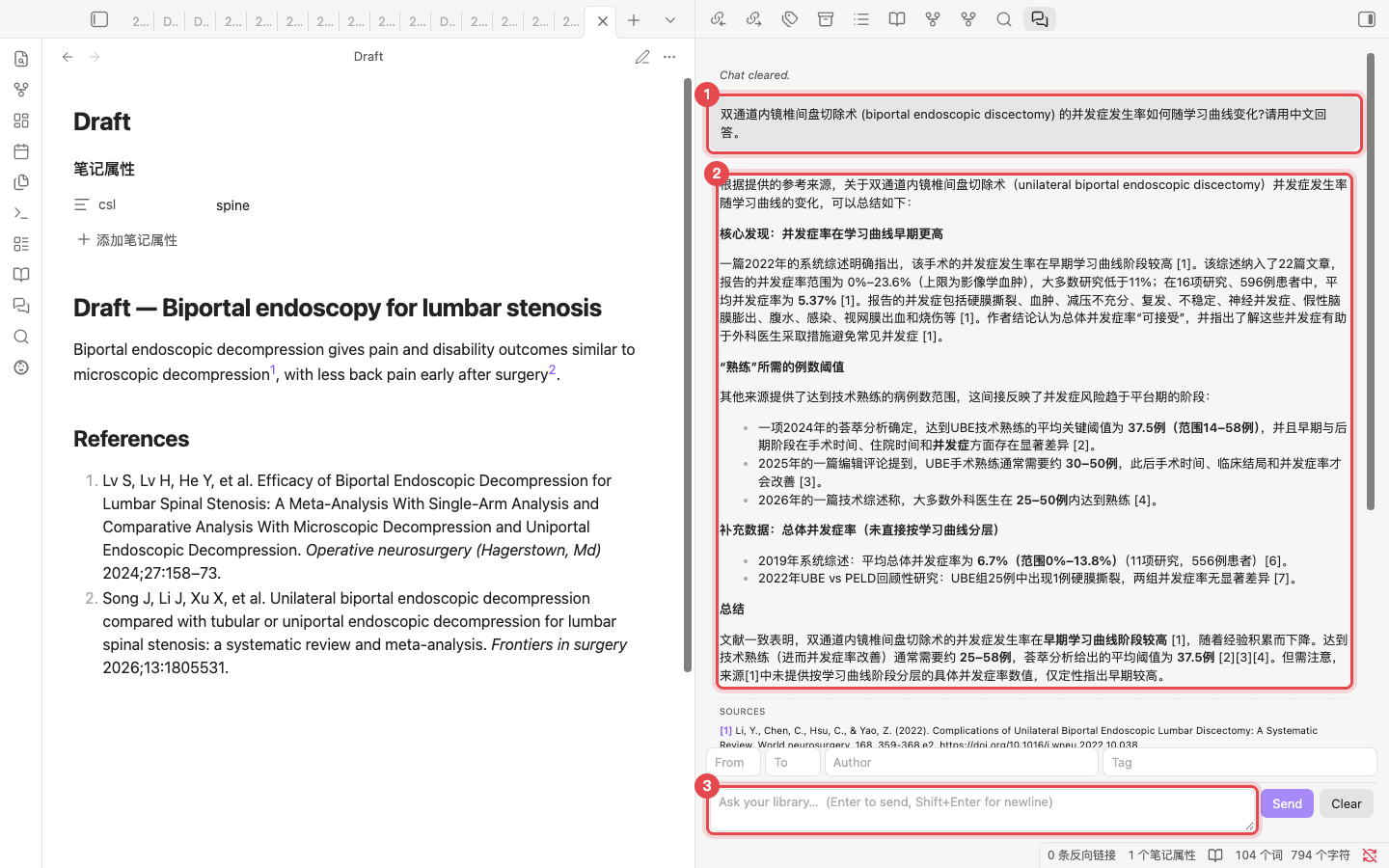
Task: Open the file copies icon in ribbon
Action: coord(21,182)
